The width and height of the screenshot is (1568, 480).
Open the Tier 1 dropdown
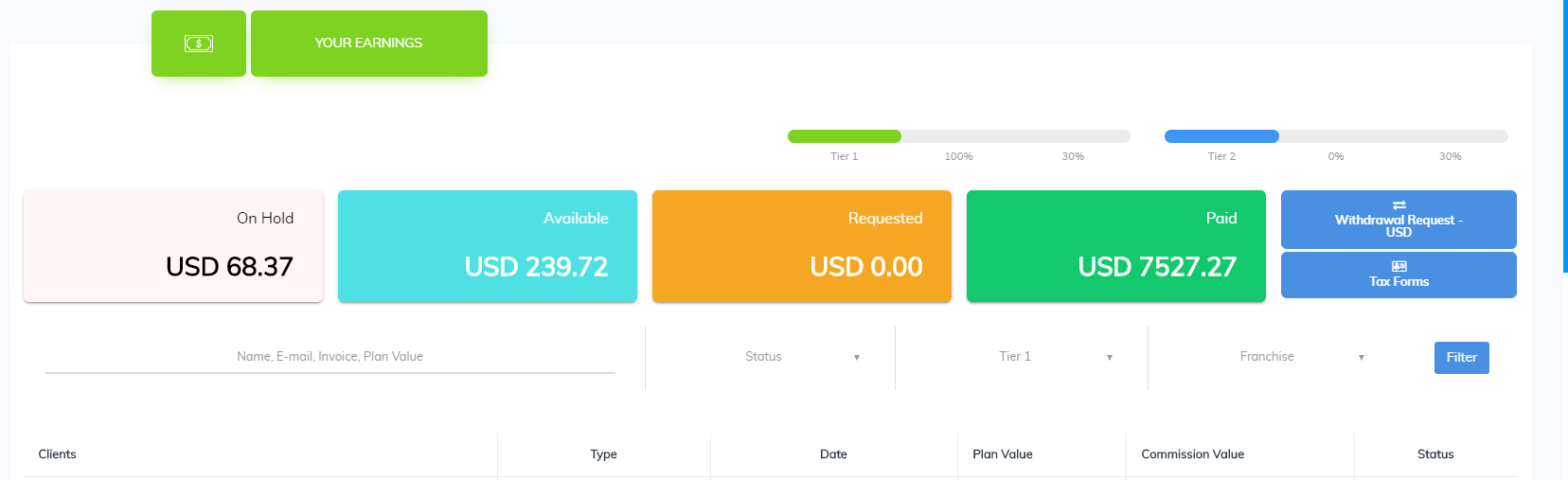(1054, 357)
